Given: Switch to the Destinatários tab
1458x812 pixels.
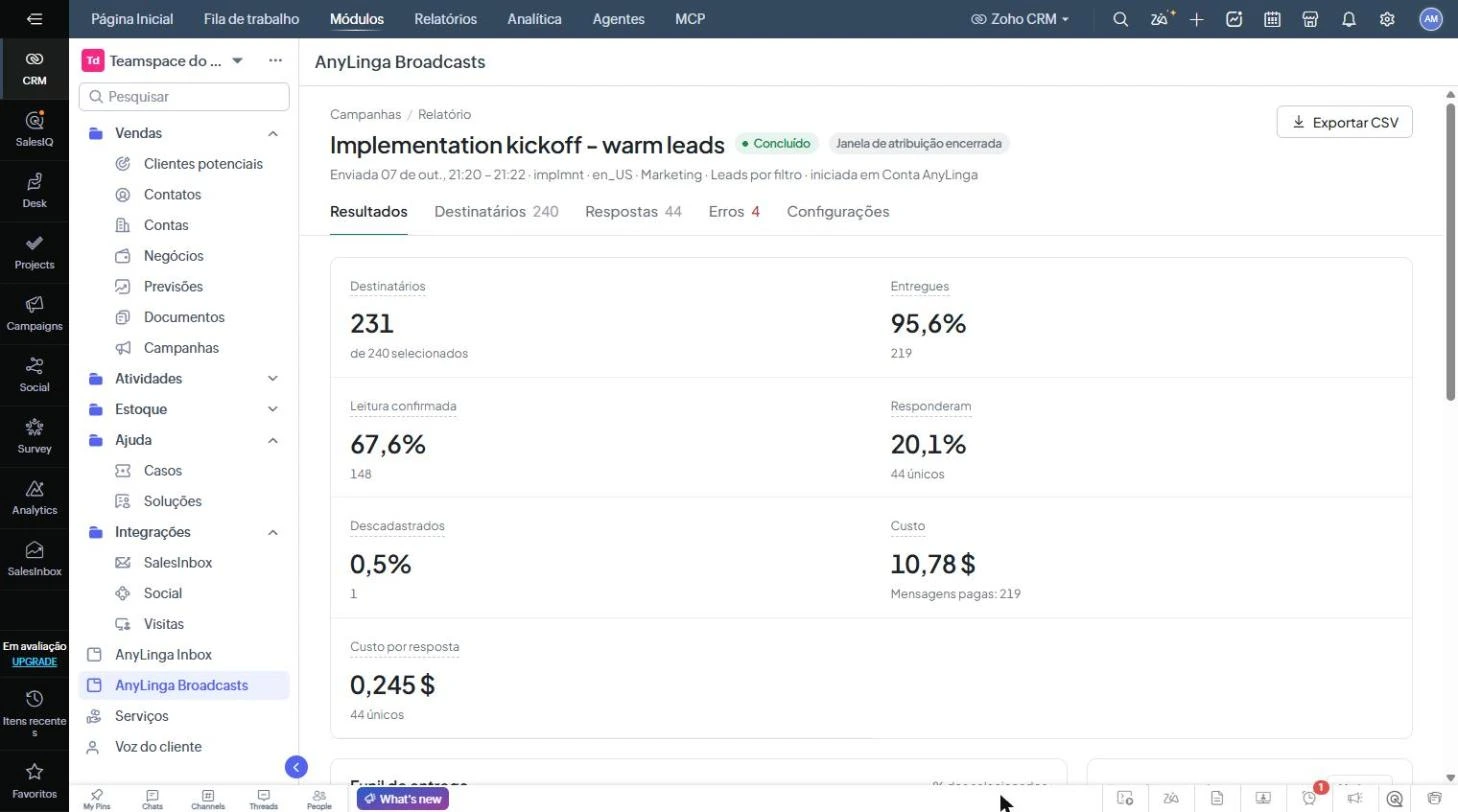Looking at the screenshot, I should (496, 212).
